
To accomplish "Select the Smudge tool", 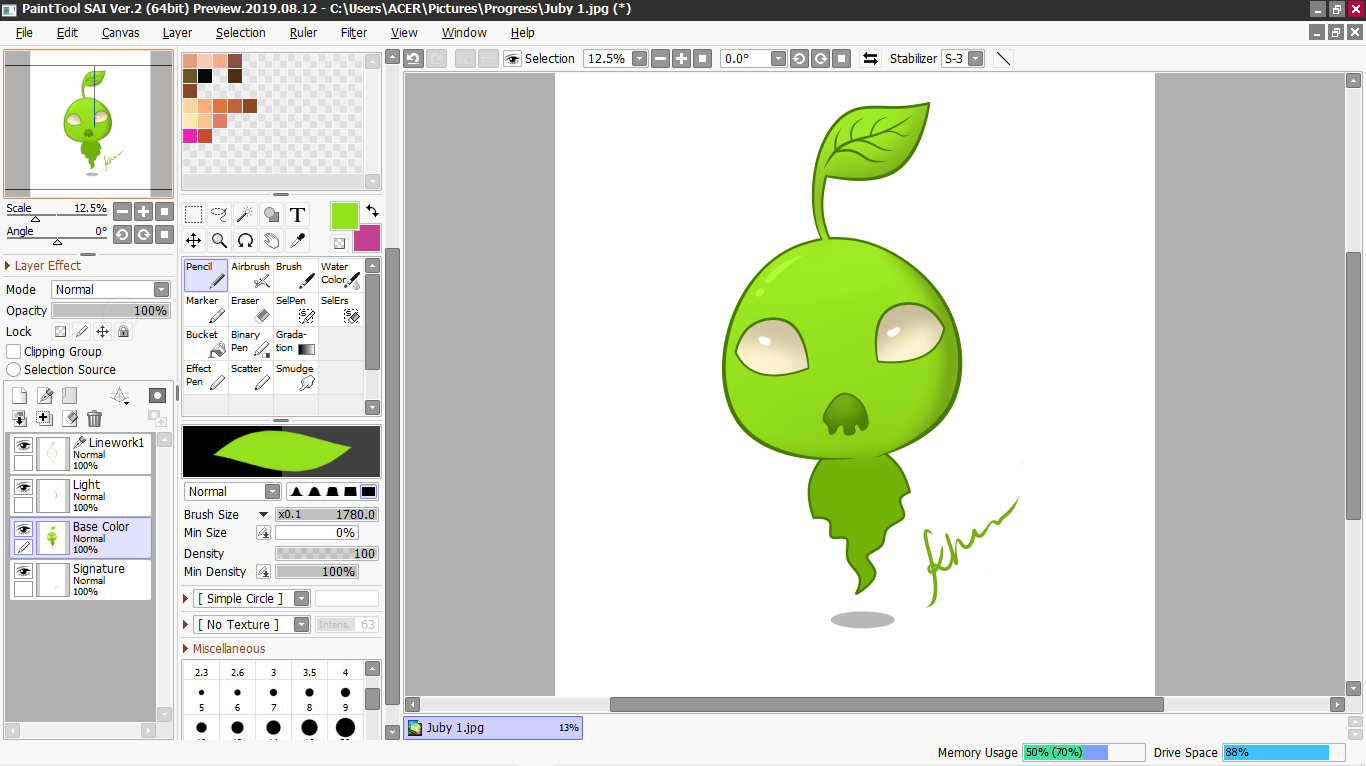I will (x=296, y=377).
